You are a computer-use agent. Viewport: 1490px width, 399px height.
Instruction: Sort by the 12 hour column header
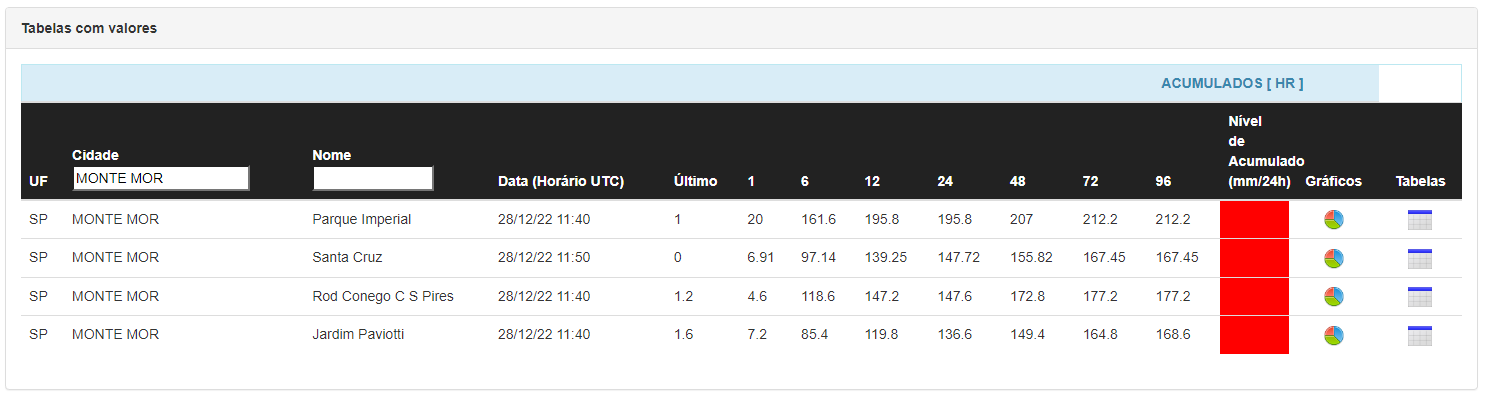pos(873,182)
